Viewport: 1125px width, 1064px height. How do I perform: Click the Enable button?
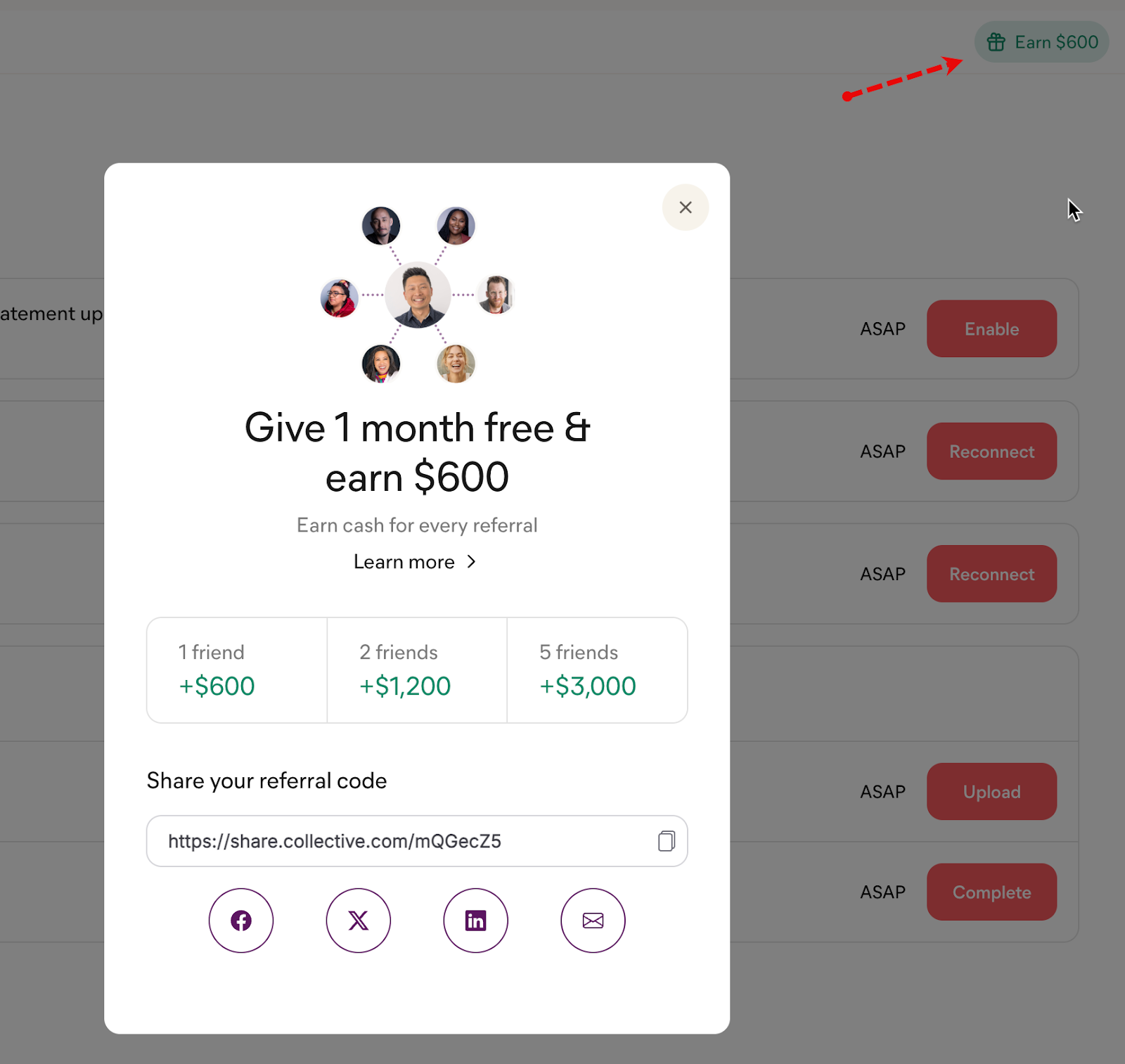pyautogui.click(x=991, y=328)
